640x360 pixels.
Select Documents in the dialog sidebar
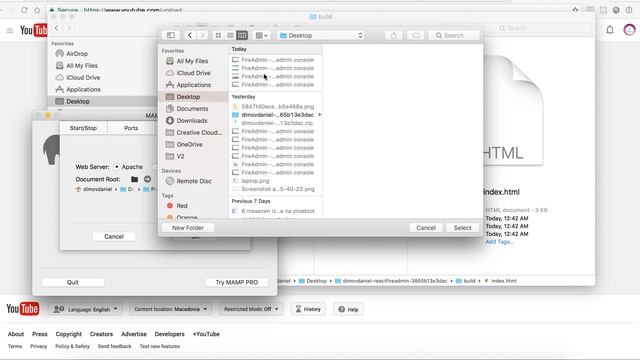[192, 109]
